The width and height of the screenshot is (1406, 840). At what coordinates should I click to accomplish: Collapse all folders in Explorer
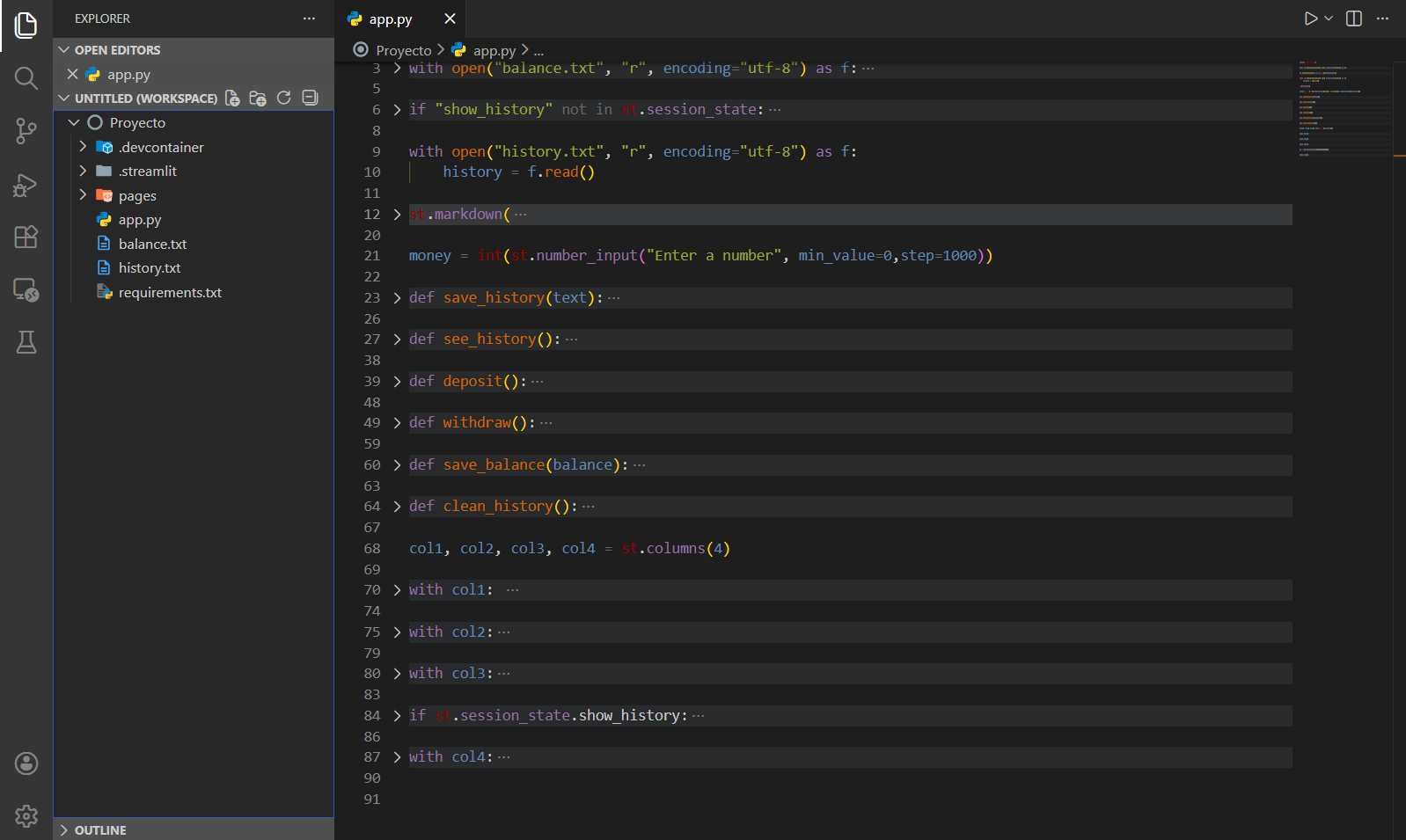(x=310, y=98)
